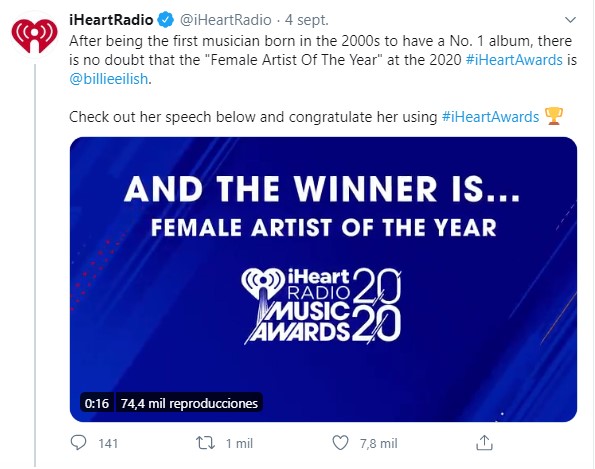The image size is (595, 469).
Task: Play the Female Artist of the Year video
Action: point(323,279)
